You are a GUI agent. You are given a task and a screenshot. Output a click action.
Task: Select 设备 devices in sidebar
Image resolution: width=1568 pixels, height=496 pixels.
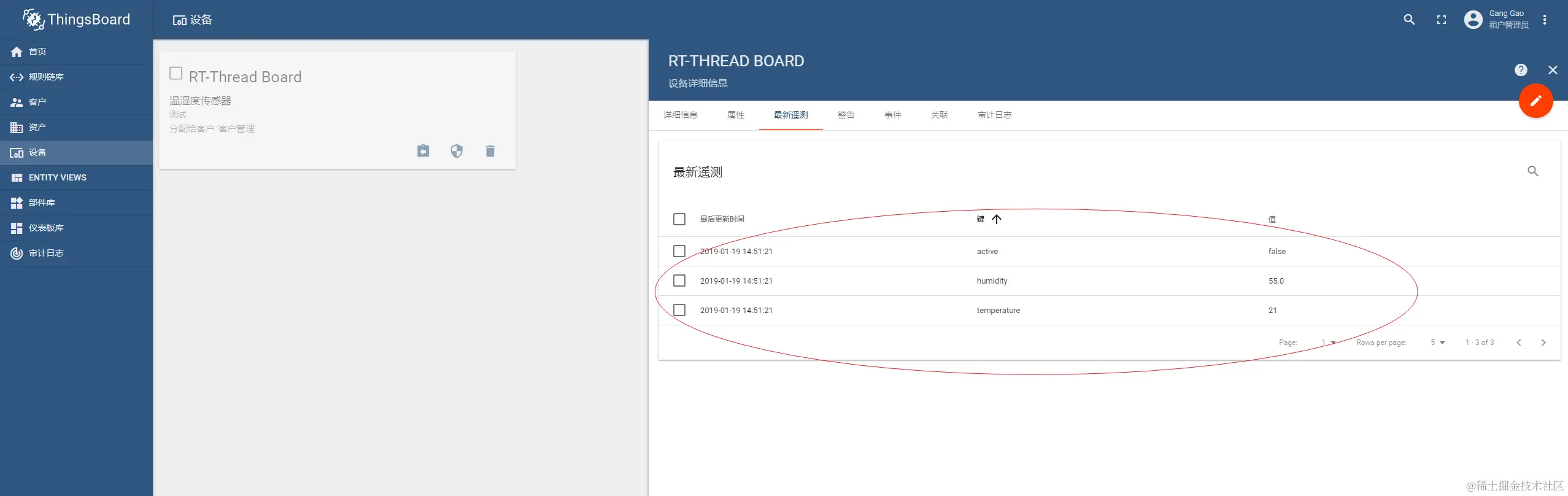(x=76, y=152)
